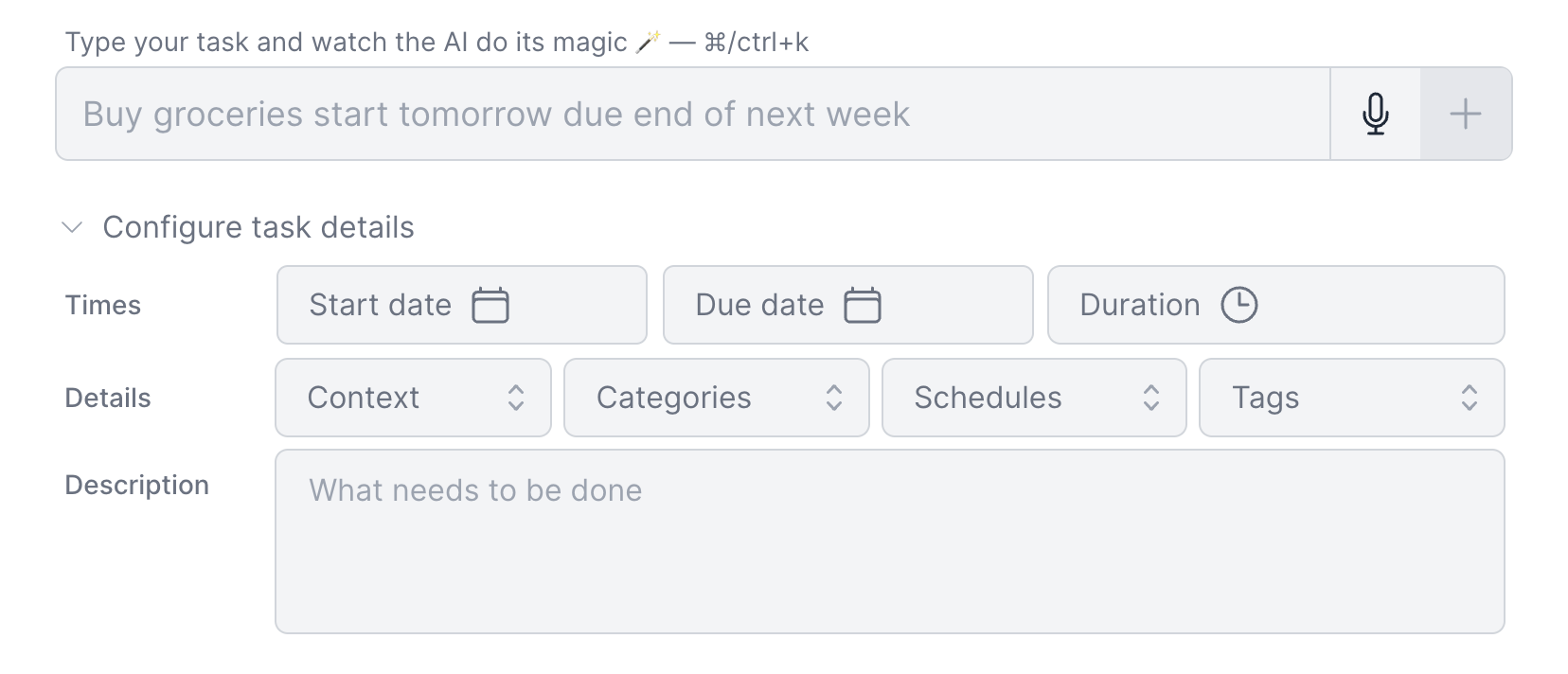Click the Duration clock icon
Screen dimensions: 1568x674
(1238, 305)
